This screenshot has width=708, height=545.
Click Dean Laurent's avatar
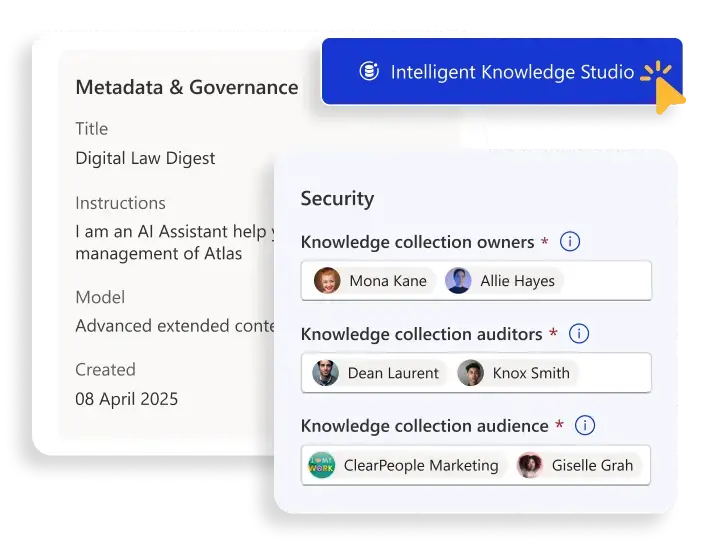click(325, 373)
